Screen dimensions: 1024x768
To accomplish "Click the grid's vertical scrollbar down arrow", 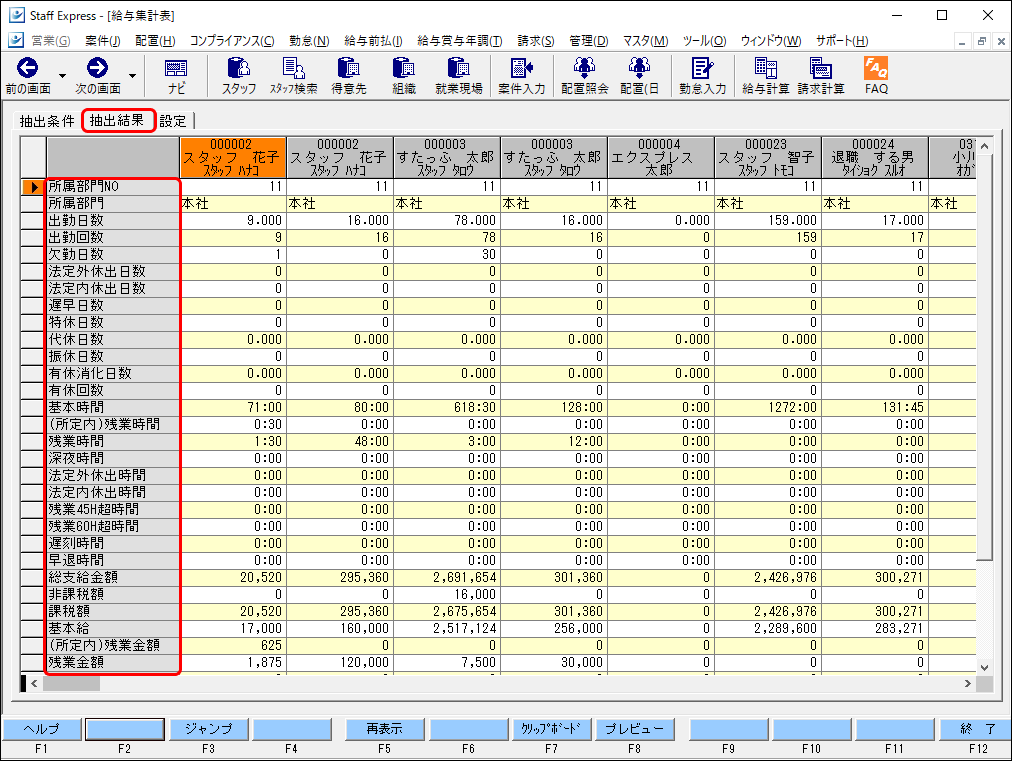I will (985, 667).
